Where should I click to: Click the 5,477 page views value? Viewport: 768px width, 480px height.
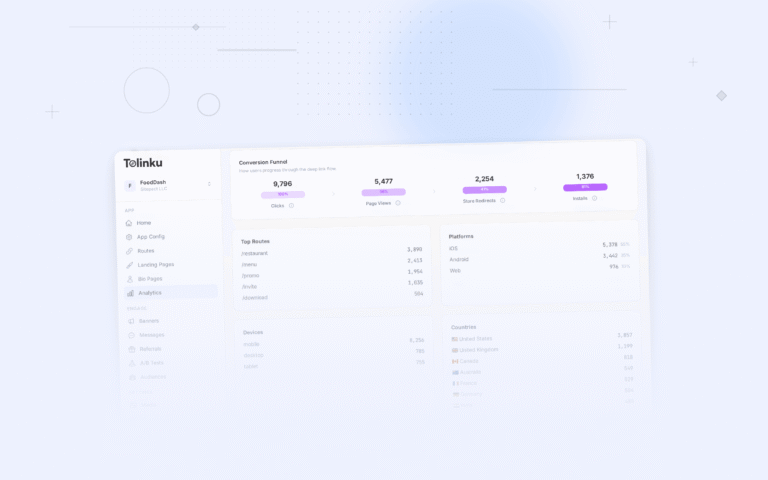[x=384, y=181]
